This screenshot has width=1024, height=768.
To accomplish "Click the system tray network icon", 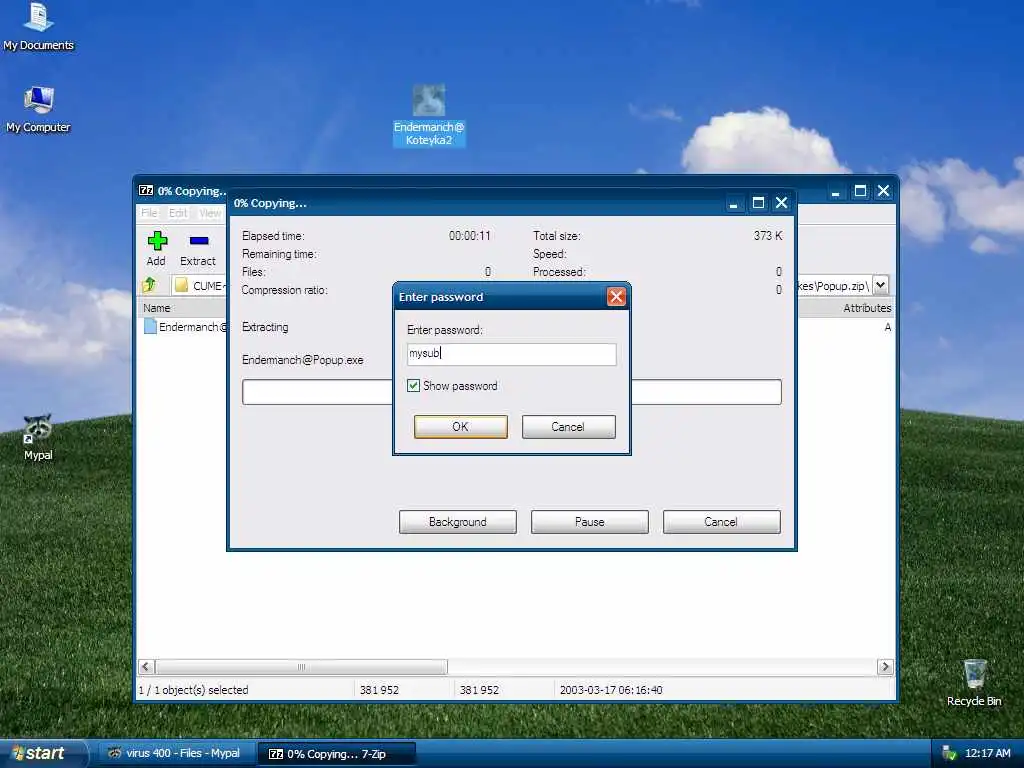I will tap(948, 753).
